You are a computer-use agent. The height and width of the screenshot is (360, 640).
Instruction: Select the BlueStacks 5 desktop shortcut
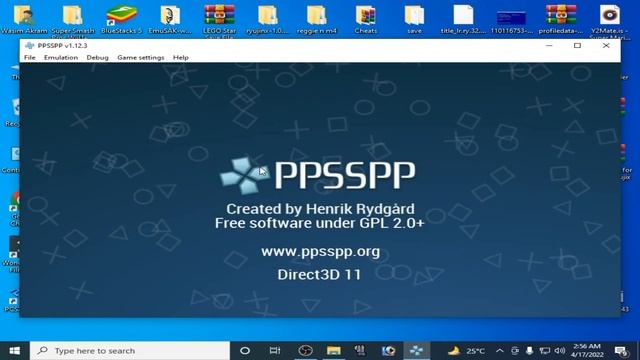tap(122, 20)
